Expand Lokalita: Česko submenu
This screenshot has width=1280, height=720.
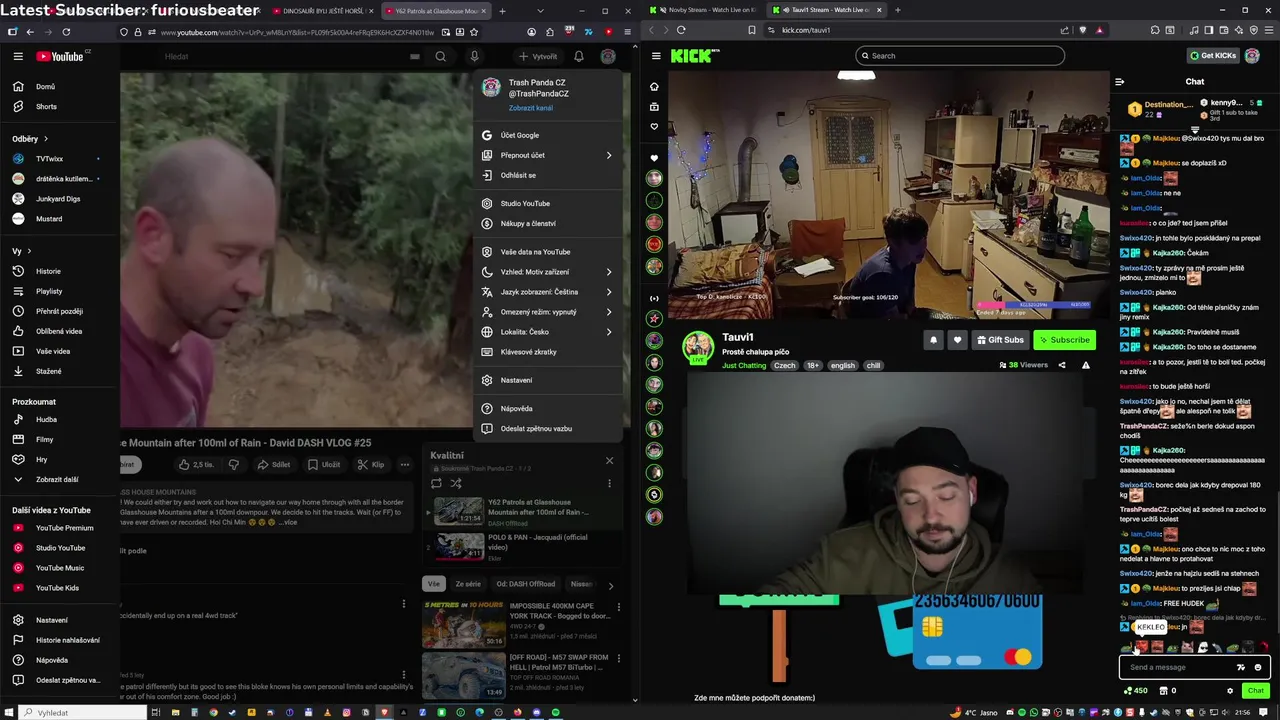point(547,332)
